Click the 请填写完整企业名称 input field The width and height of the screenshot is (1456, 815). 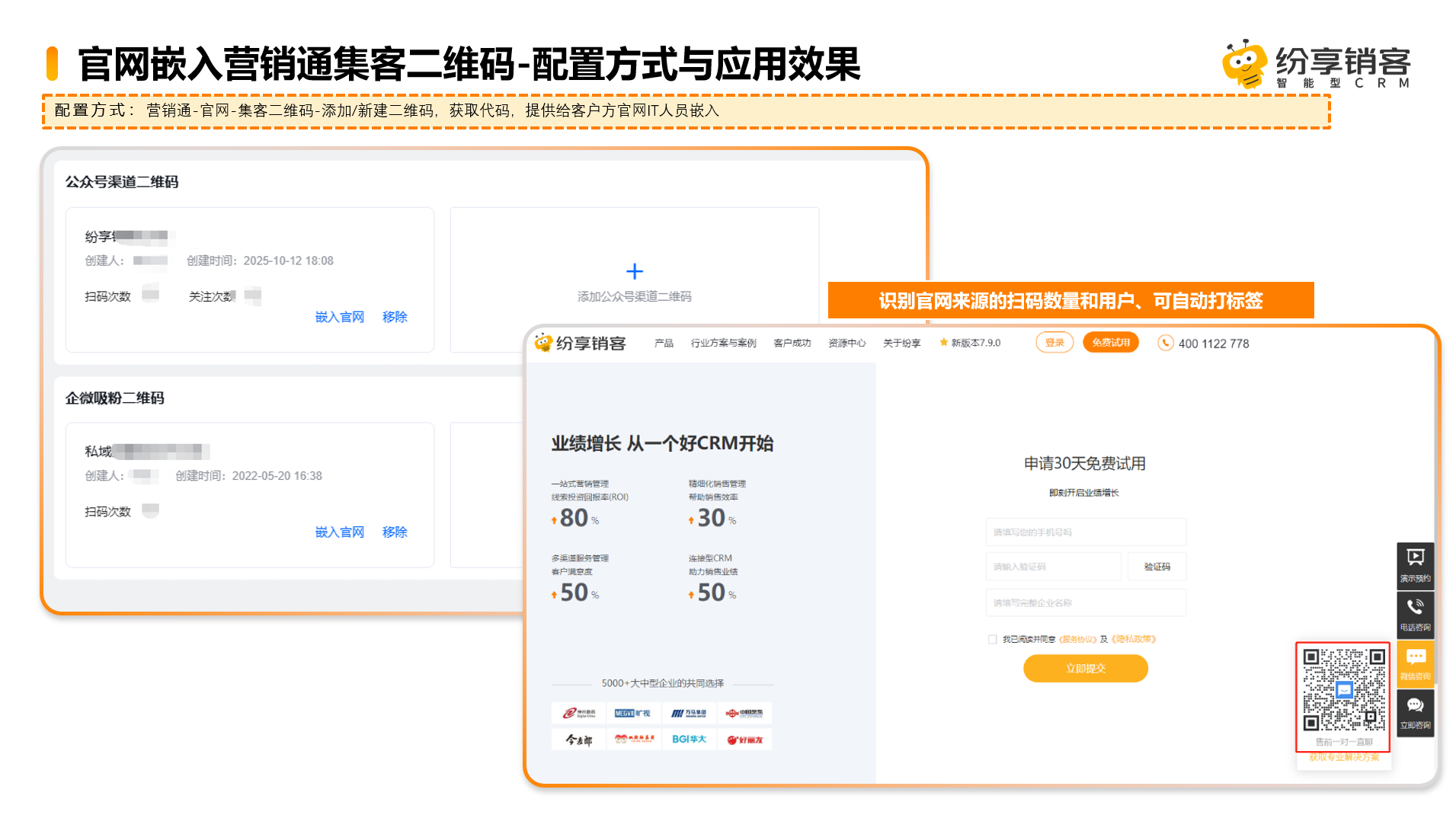coord(1085,602)
